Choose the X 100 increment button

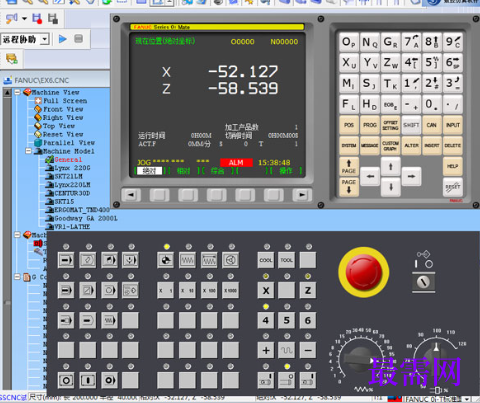coord(209,290)
